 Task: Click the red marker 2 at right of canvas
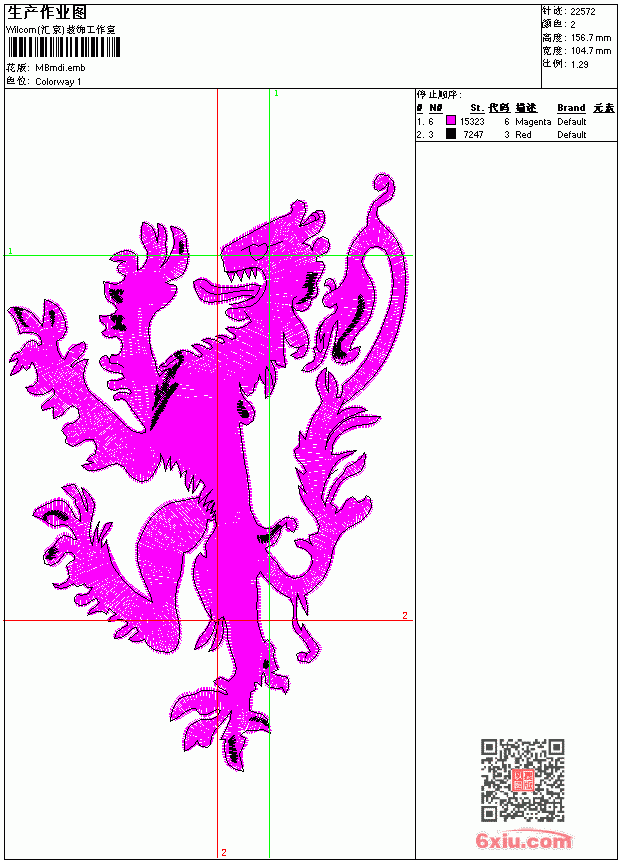coord(405,615)
